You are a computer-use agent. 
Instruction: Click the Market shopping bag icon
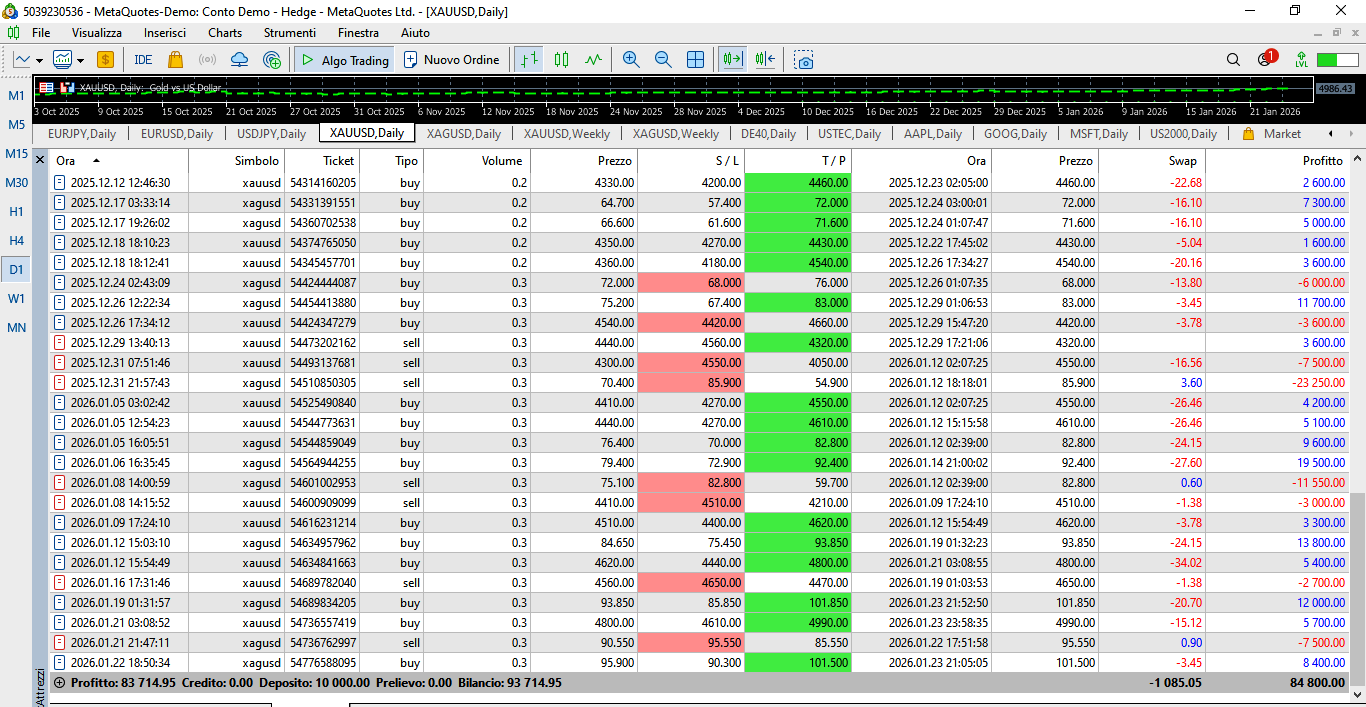pyautogui.click(x=176, y=60)
